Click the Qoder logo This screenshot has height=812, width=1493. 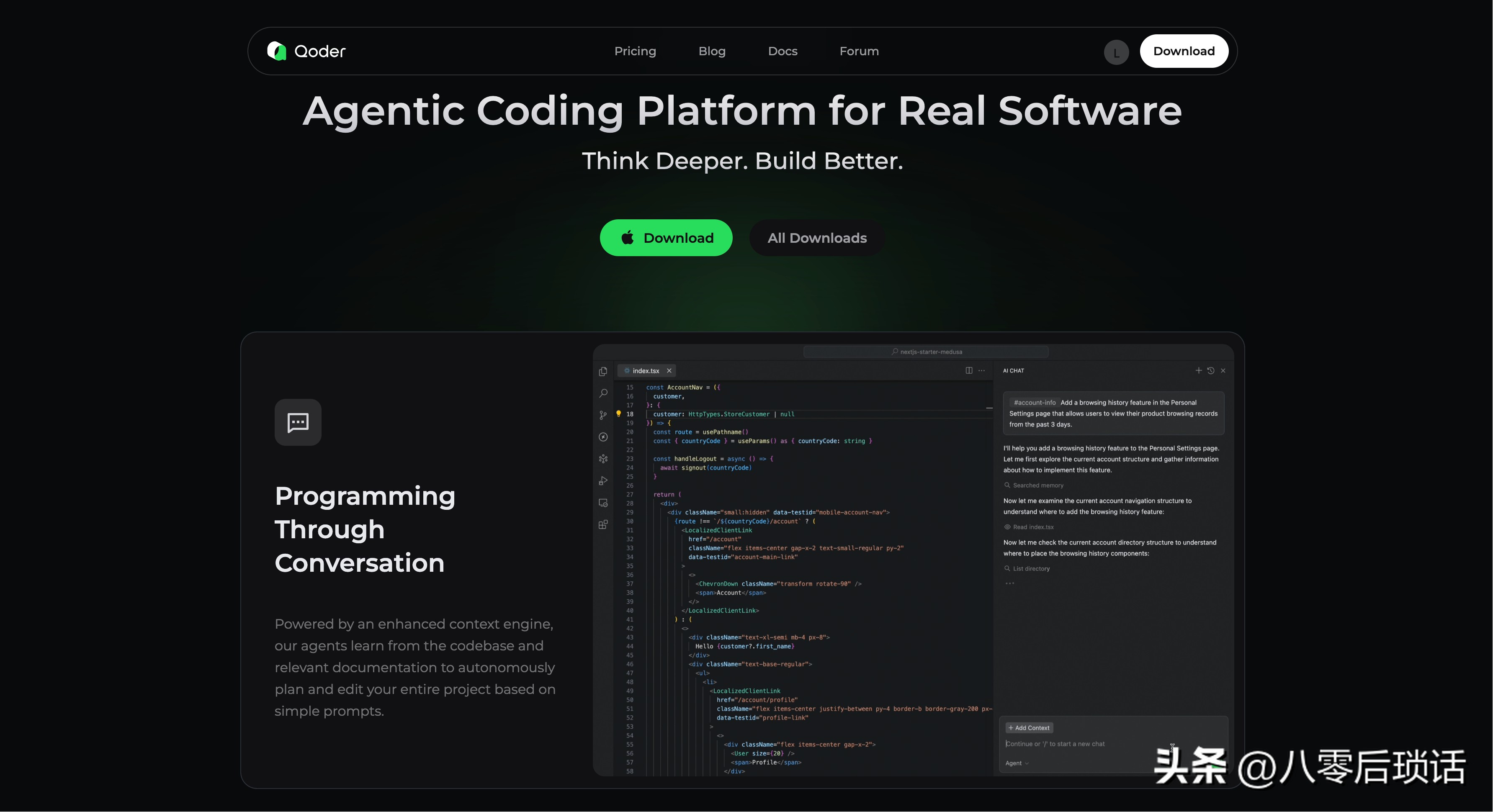[306, 51]
